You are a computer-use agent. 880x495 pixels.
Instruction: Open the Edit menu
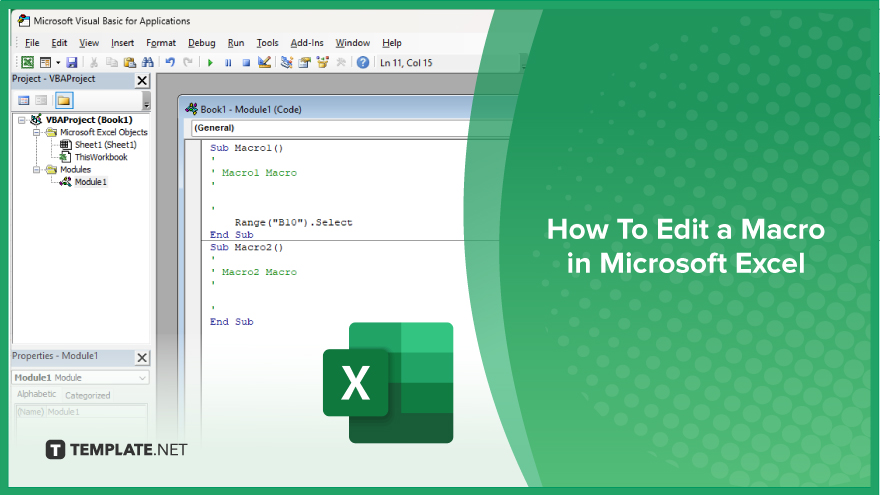(x=59, y=43)
